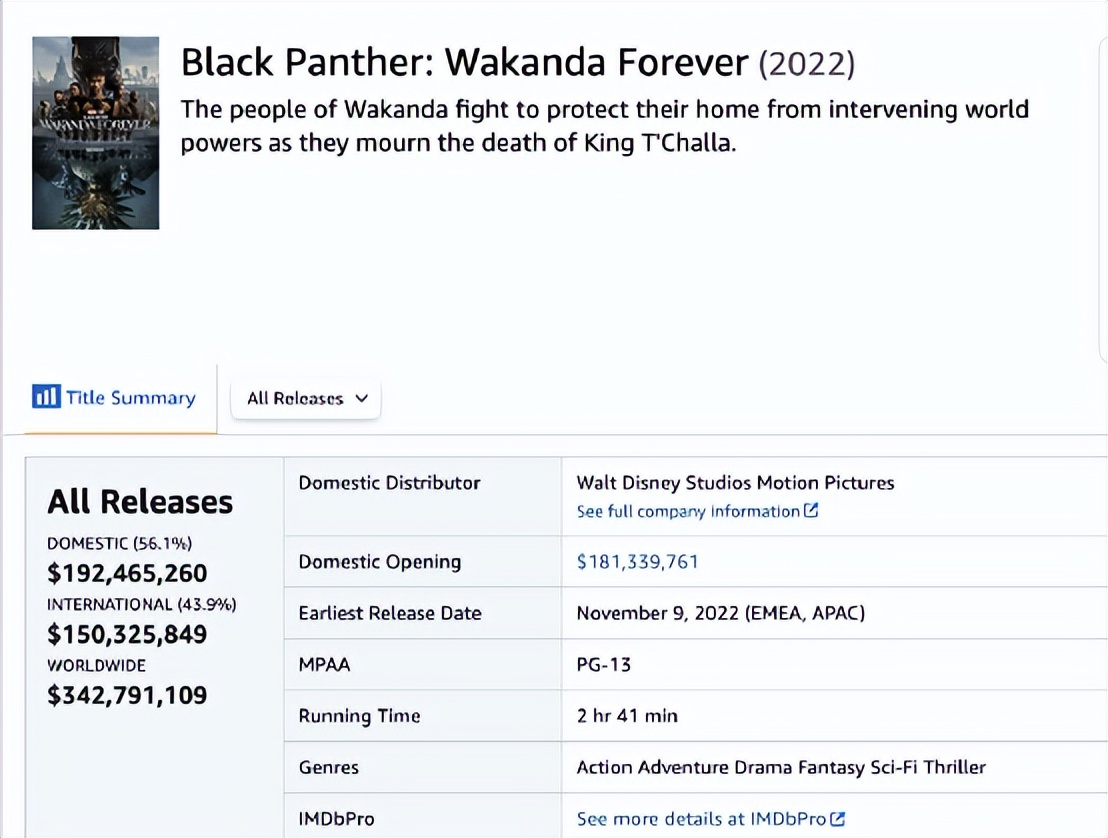The height and width of the screenshot is (838, 1108).
Task: Select the worldwide gross figure $342,791,109
Action: pyautogui.click(x=127, y=694)
